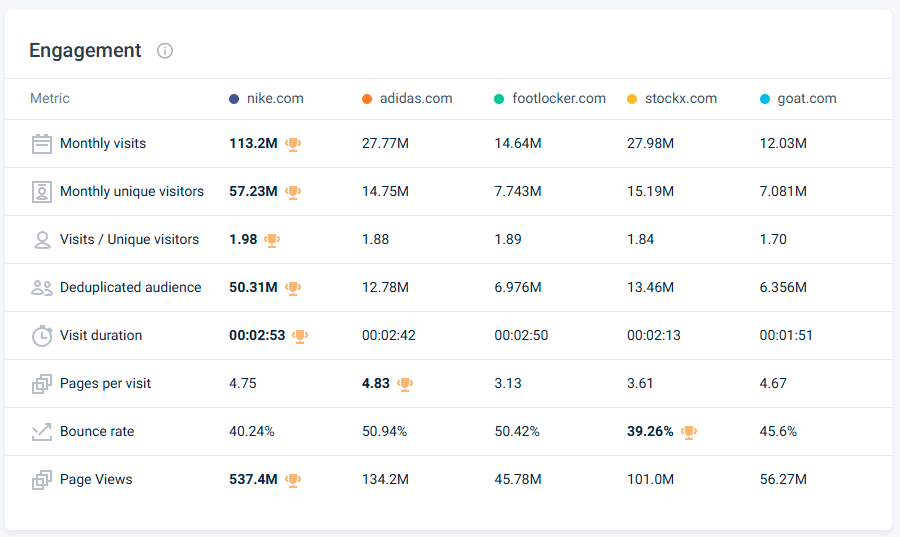Click the trophy icon next to 39.26%
Viewport: 900px width, 537px height.
689,432
